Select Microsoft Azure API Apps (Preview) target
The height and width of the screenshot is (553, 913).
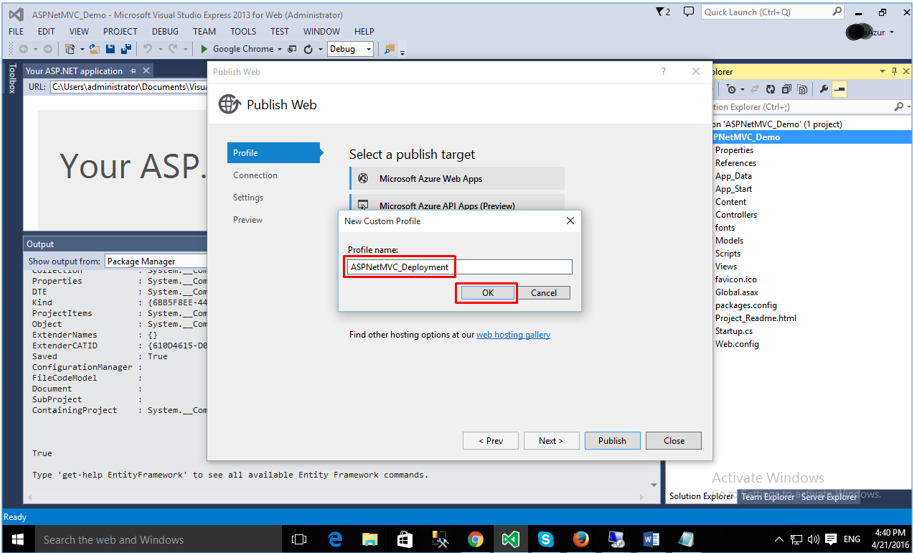click(457, 204)
